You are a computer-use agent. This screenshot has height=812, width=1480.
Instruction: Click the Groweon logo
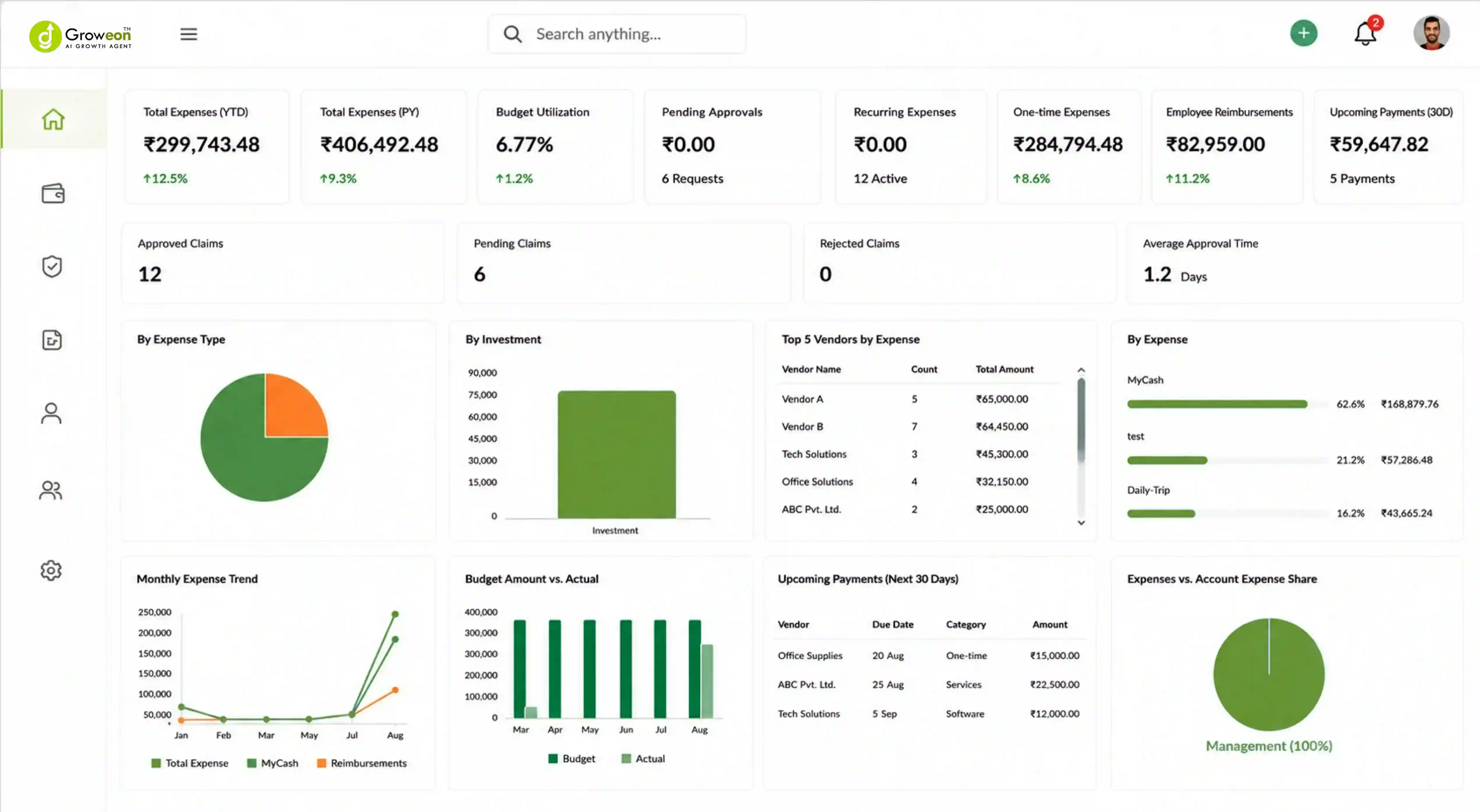tap(80, 36)
